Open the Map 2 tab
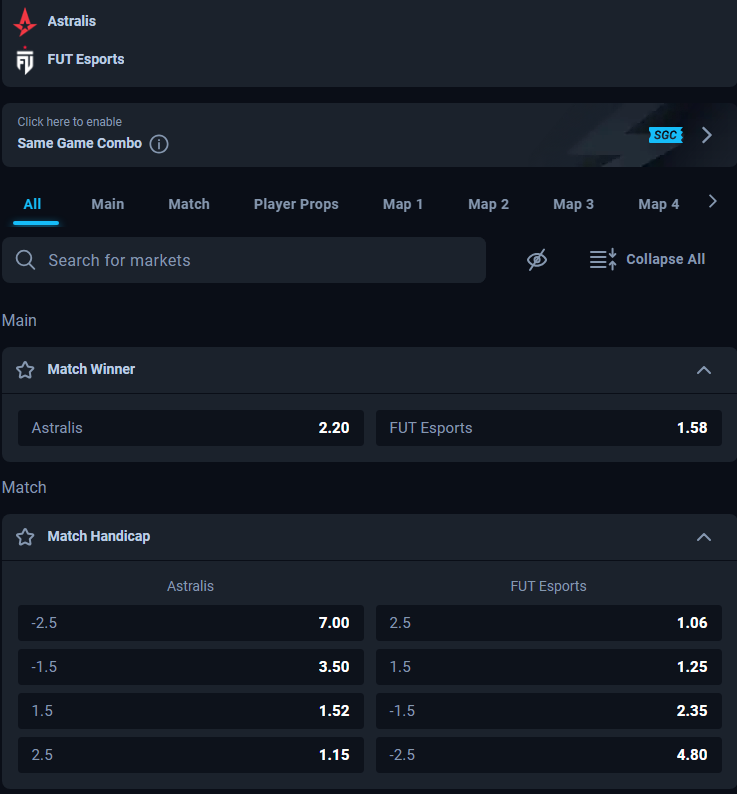Viewport: 737px width, 794px height. point(488,204)
